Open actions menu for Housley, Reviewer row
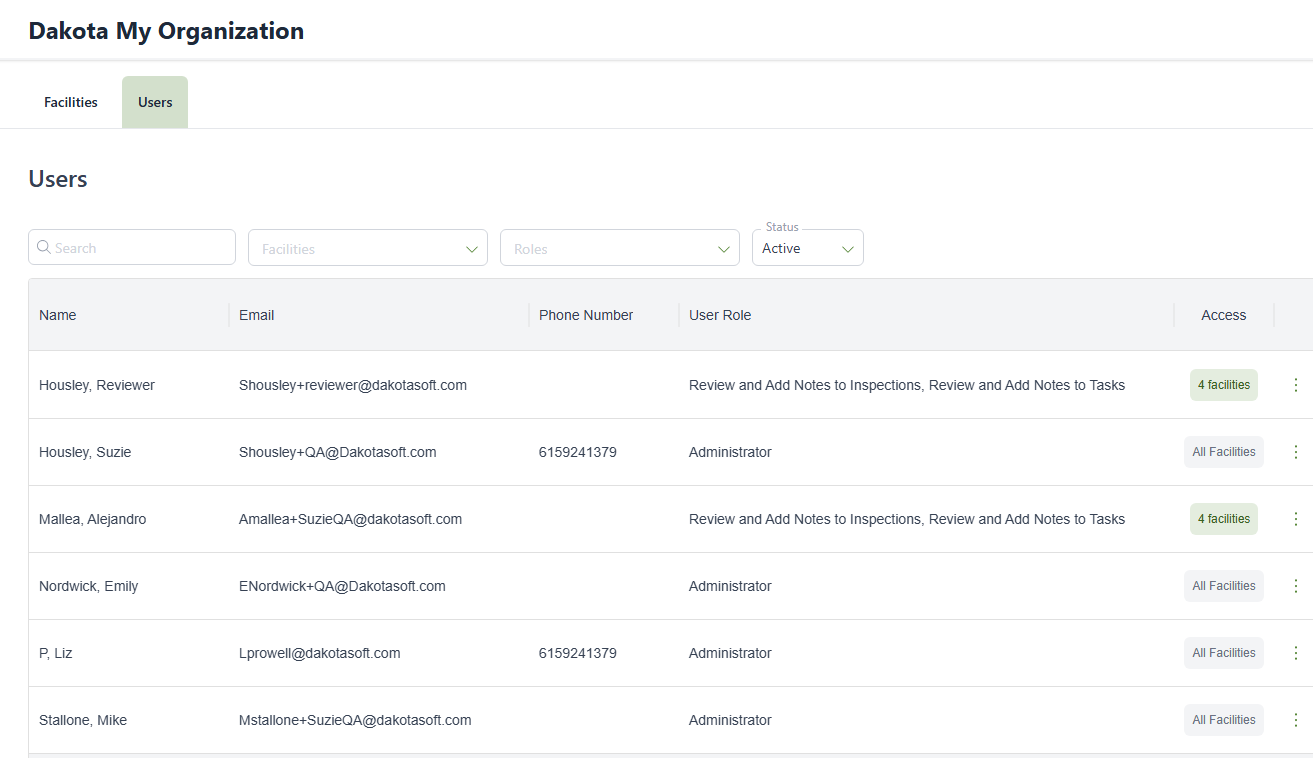Viewport: 1313px width, 758px height. tap(1296, 385)
